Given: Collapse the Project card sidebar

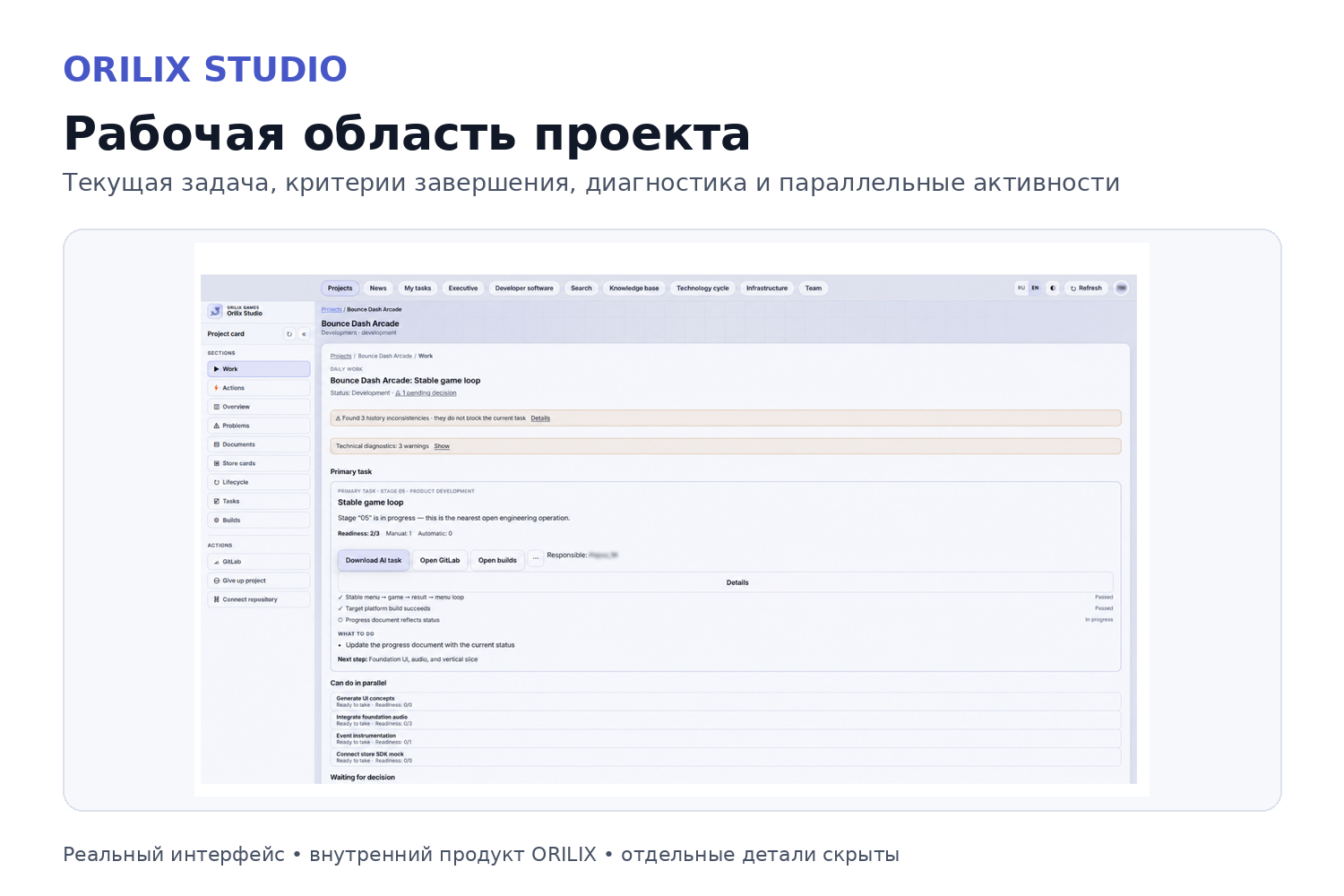Looking at the screenshot, I should pos(304,334).
